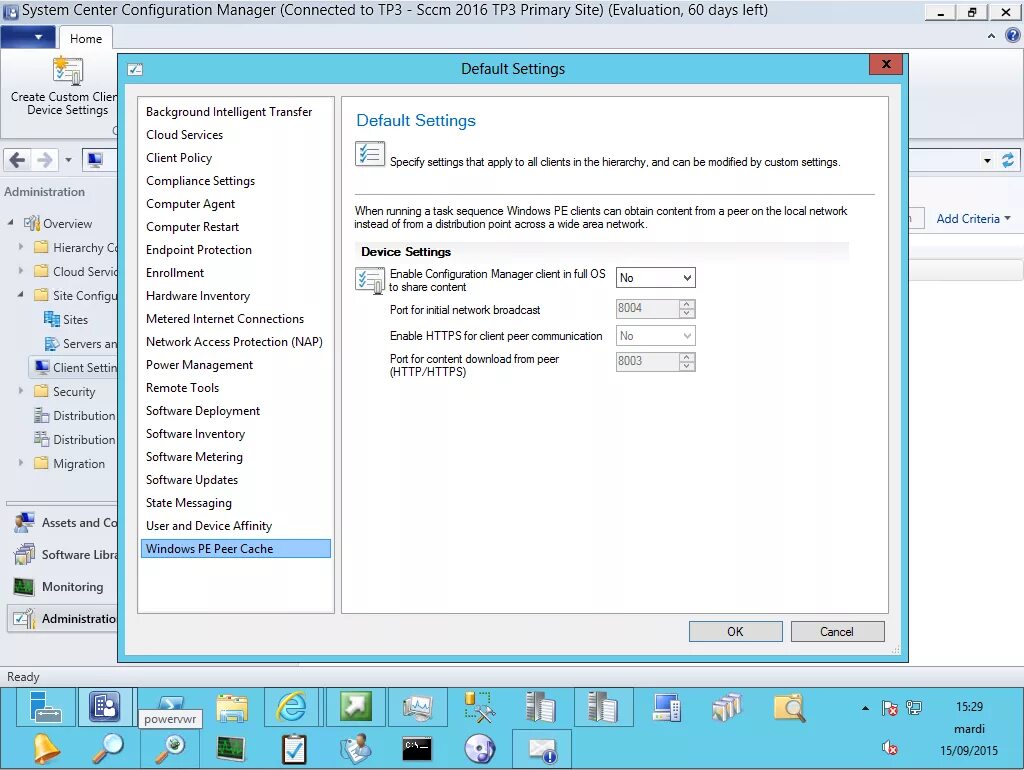
Task: Click the port 8003 input field
Action: click(647, 361)
